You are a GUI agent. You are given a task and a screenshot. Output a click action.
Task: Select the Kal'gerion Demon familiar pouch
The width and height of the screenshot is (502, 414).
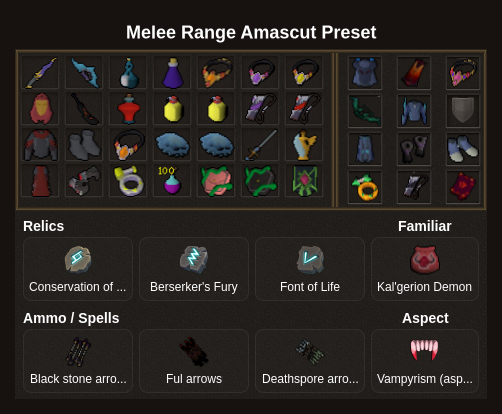pos(425,269)
